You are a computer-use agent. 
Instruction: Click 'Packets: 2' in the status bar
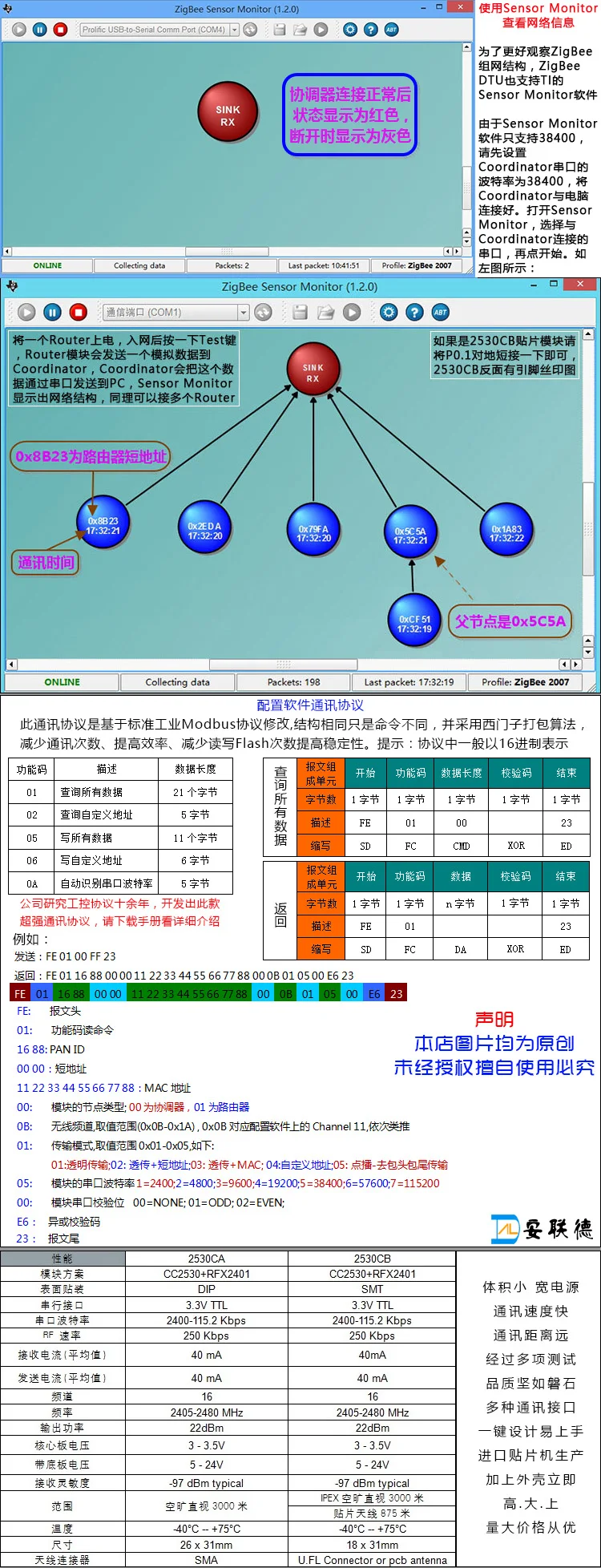tap(232, 265)
